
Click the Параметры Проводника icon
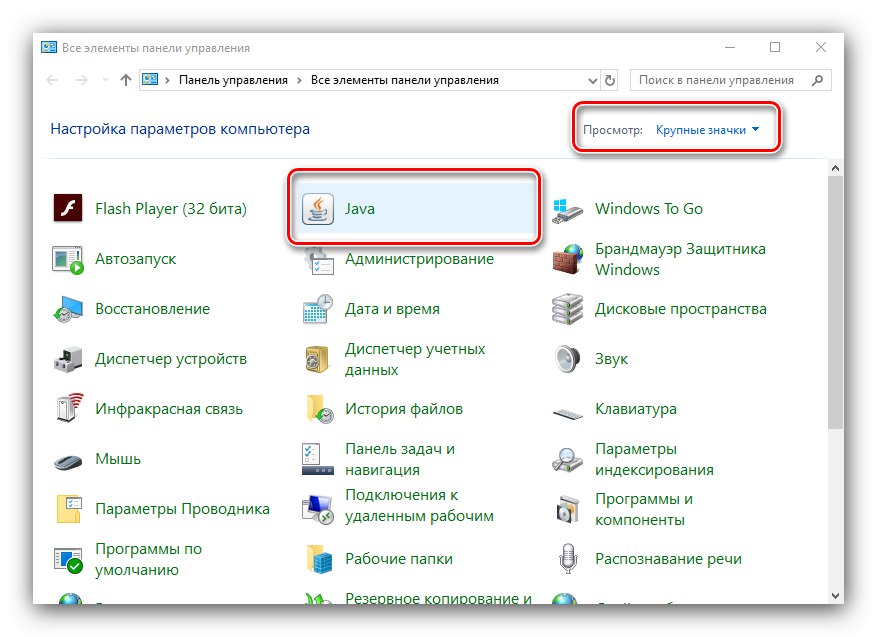(x=69, y=509)
